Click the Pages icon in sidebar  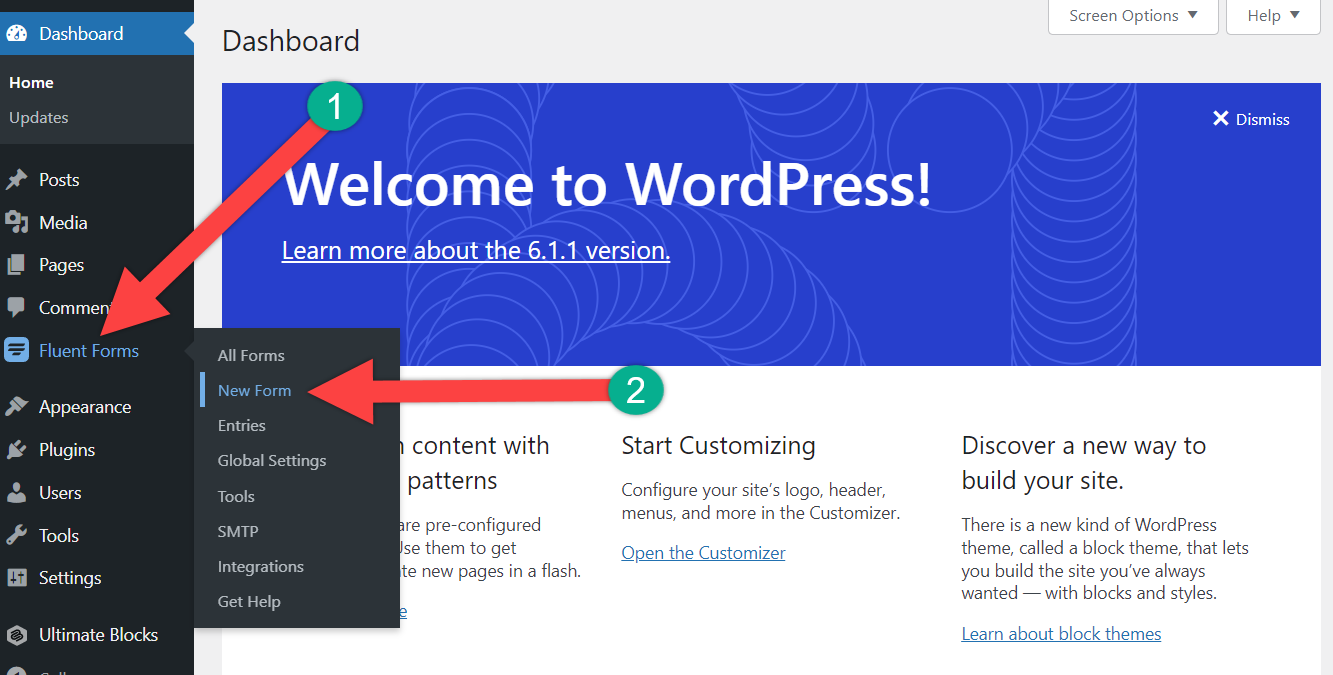tap(16, 265)
